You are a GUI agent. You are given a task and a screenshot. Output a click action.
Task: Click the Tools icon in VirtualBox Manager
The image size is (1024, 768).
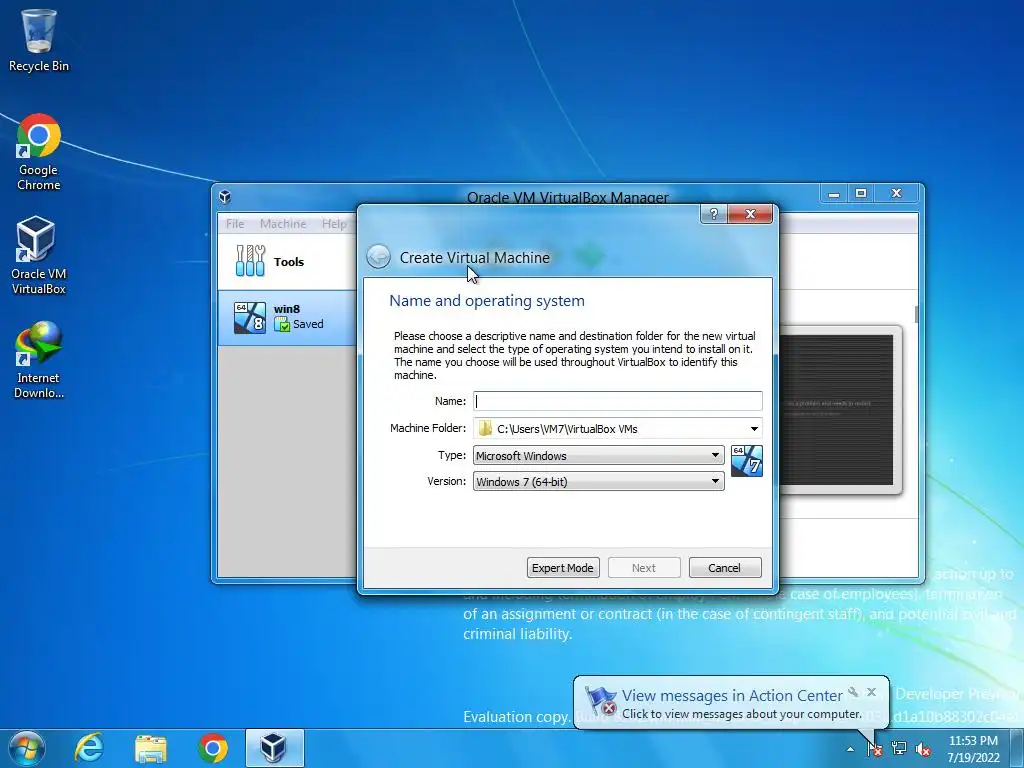250,261
